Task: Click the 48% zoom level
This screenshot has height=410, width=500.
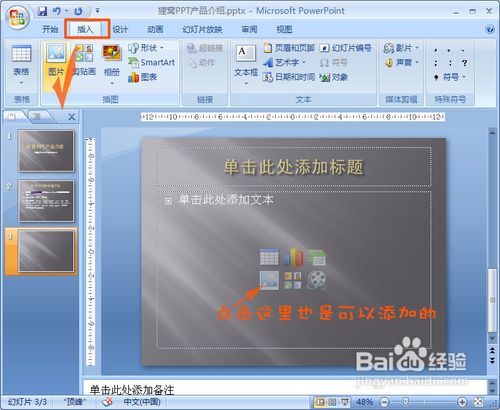Action: pyautogui.click(x=365, y=402)
